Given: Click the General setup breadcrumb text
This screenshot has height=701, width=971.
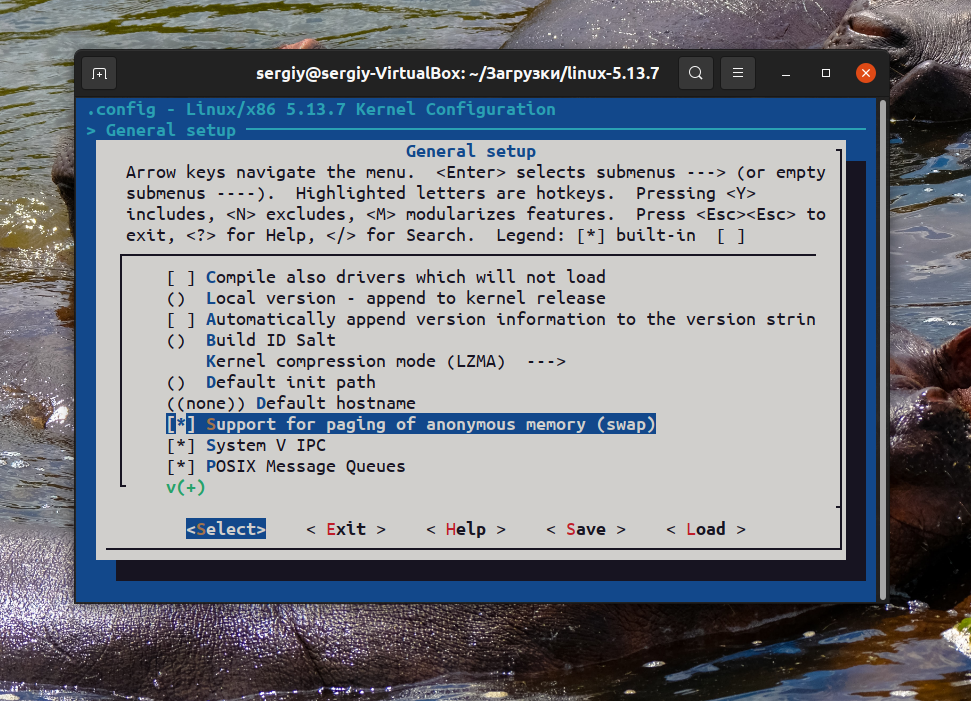Looking at the screenshot, I should [x=170, y=131].
